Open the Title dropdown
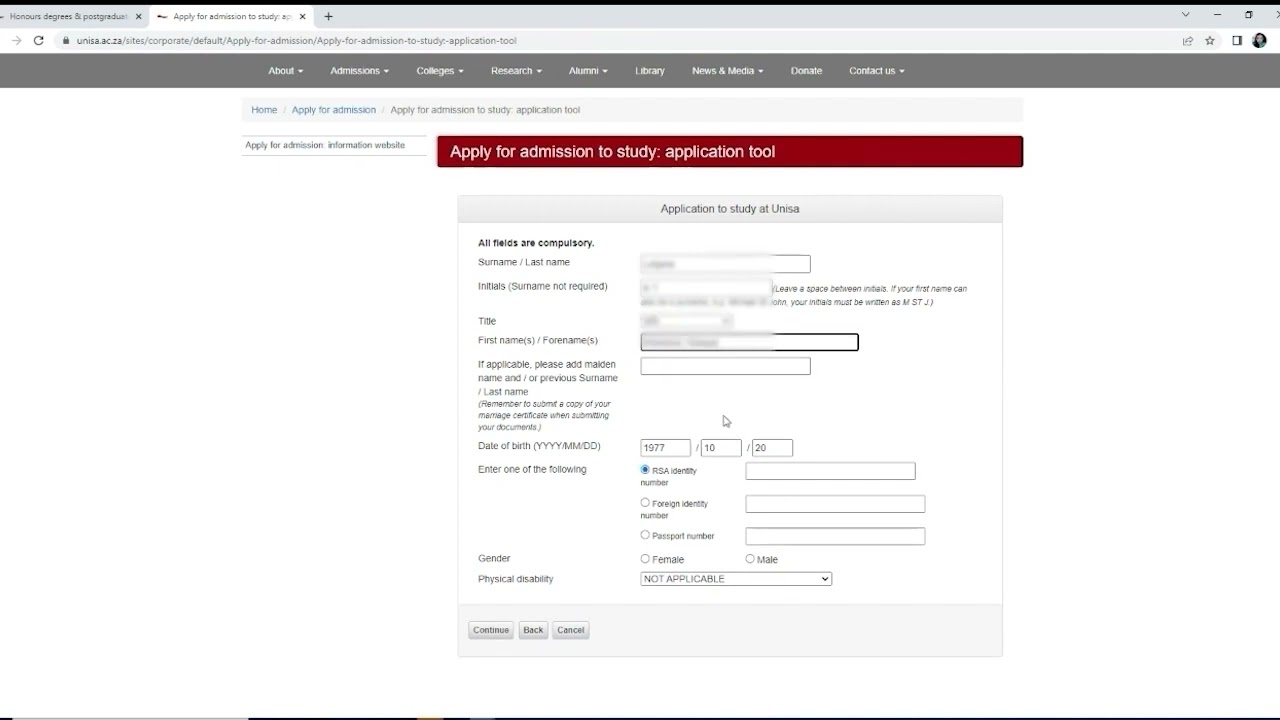Viewport: 1280px width, 720px height. tap(686, 321)
